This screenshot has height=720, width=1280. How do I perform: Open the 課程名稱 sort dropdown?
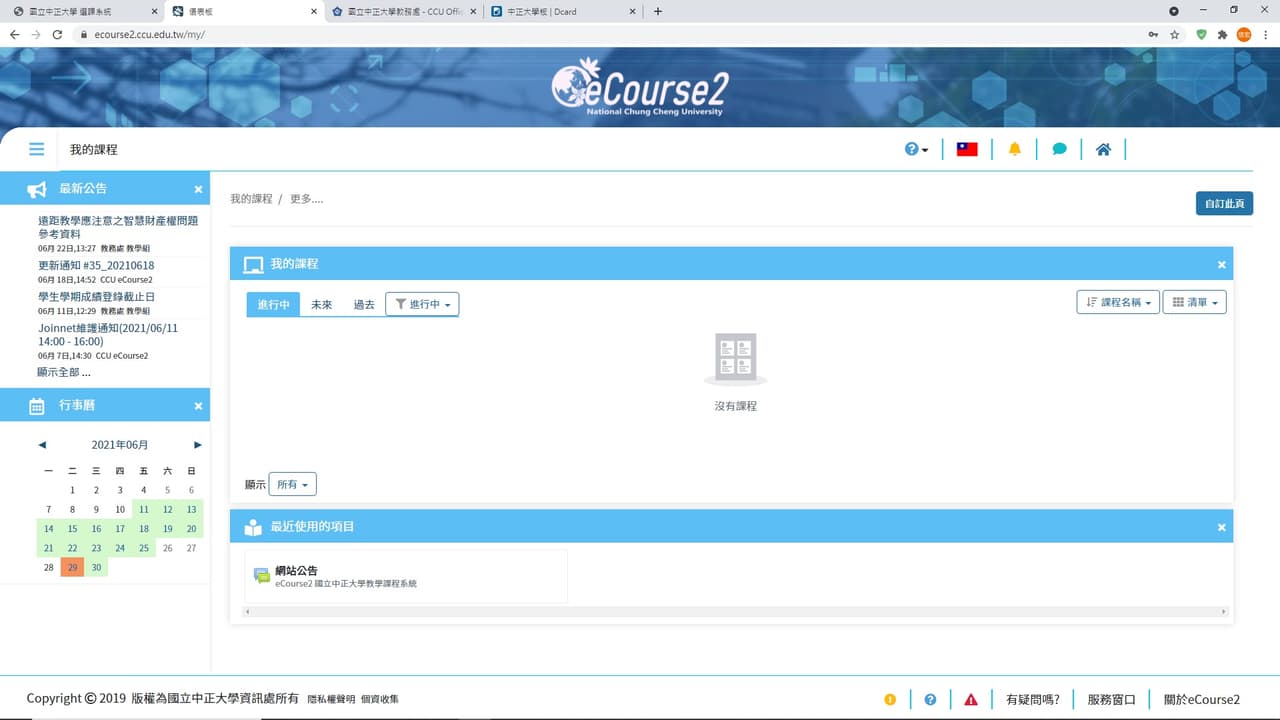[x=1117, y=301]
